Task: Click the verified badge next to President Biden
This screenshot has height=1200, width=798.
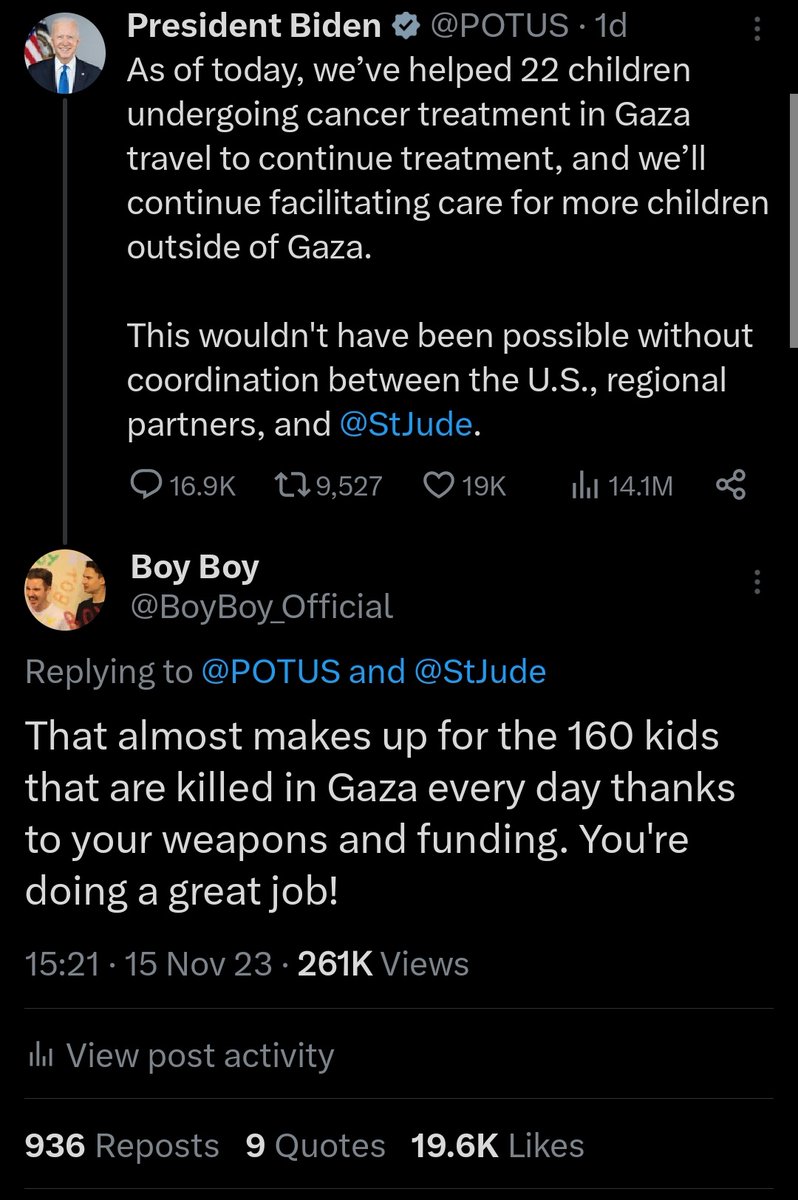Action: 404,28
